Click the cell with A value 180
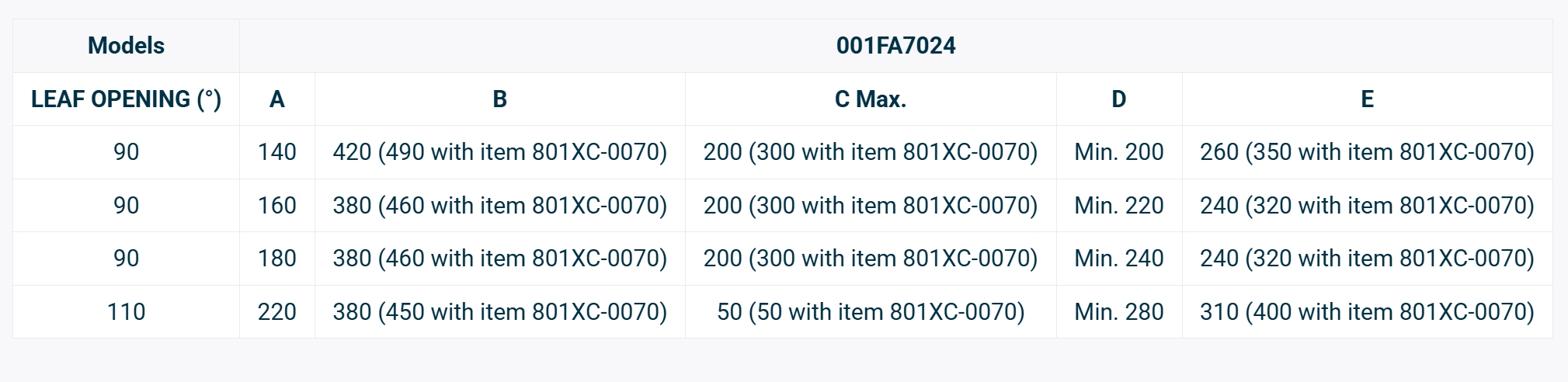1568x382 pixels. pos(276,259)
